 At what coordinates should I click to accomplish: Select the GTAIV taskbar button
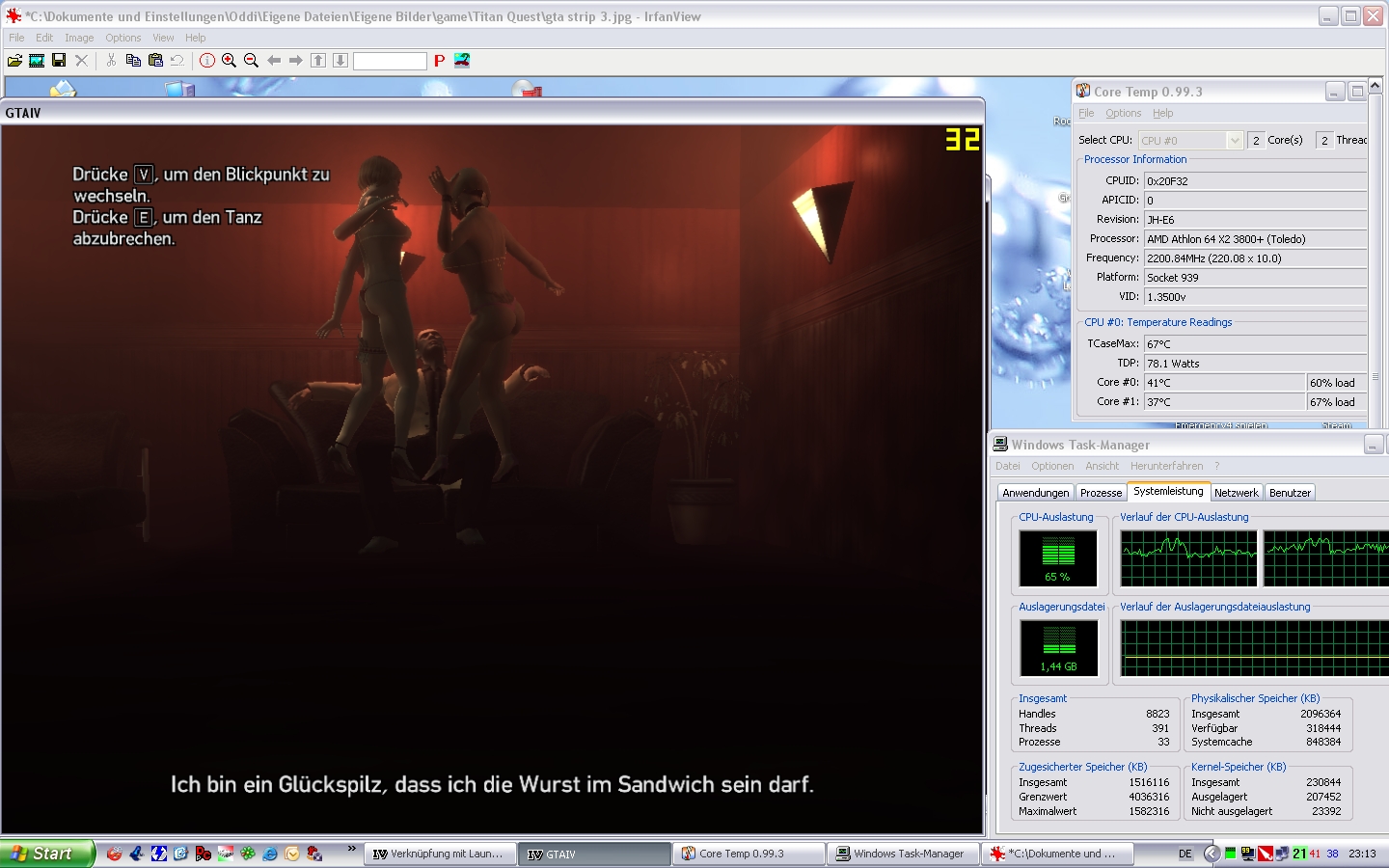[594, 854]
